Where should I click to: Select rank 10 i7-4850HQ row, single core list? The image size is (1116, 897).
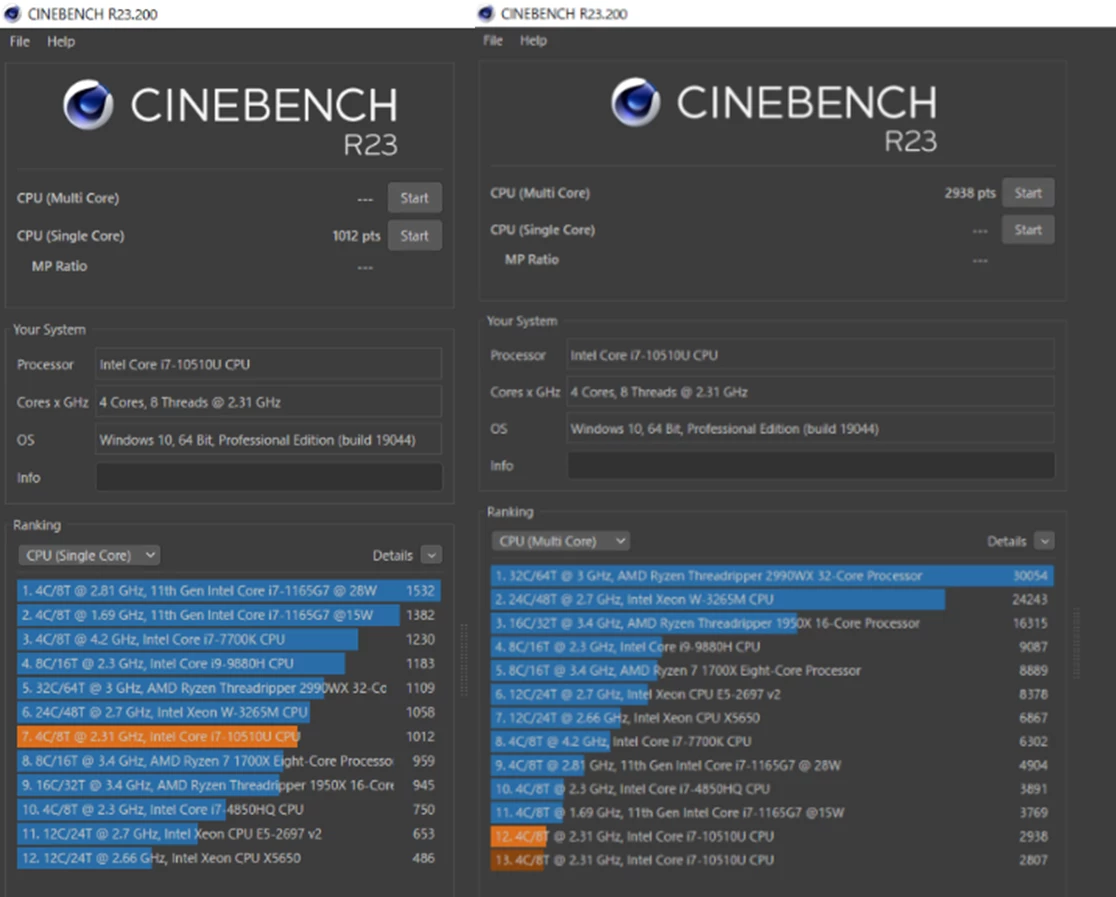[228, 809]
